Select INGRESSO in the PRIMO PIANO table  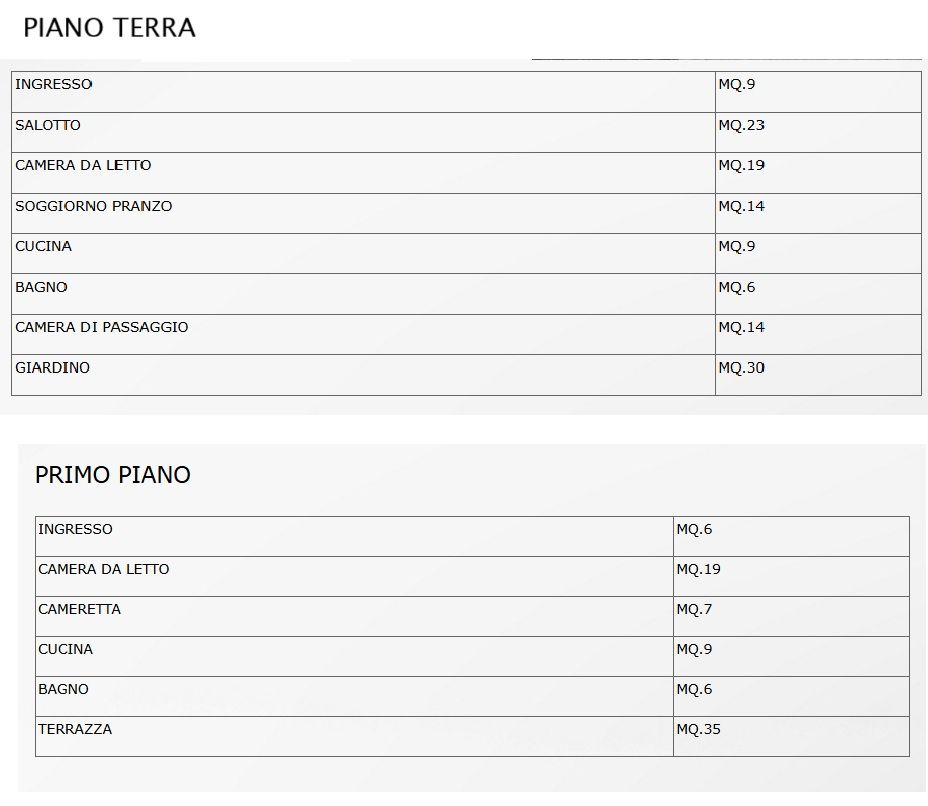pos(75,530)
